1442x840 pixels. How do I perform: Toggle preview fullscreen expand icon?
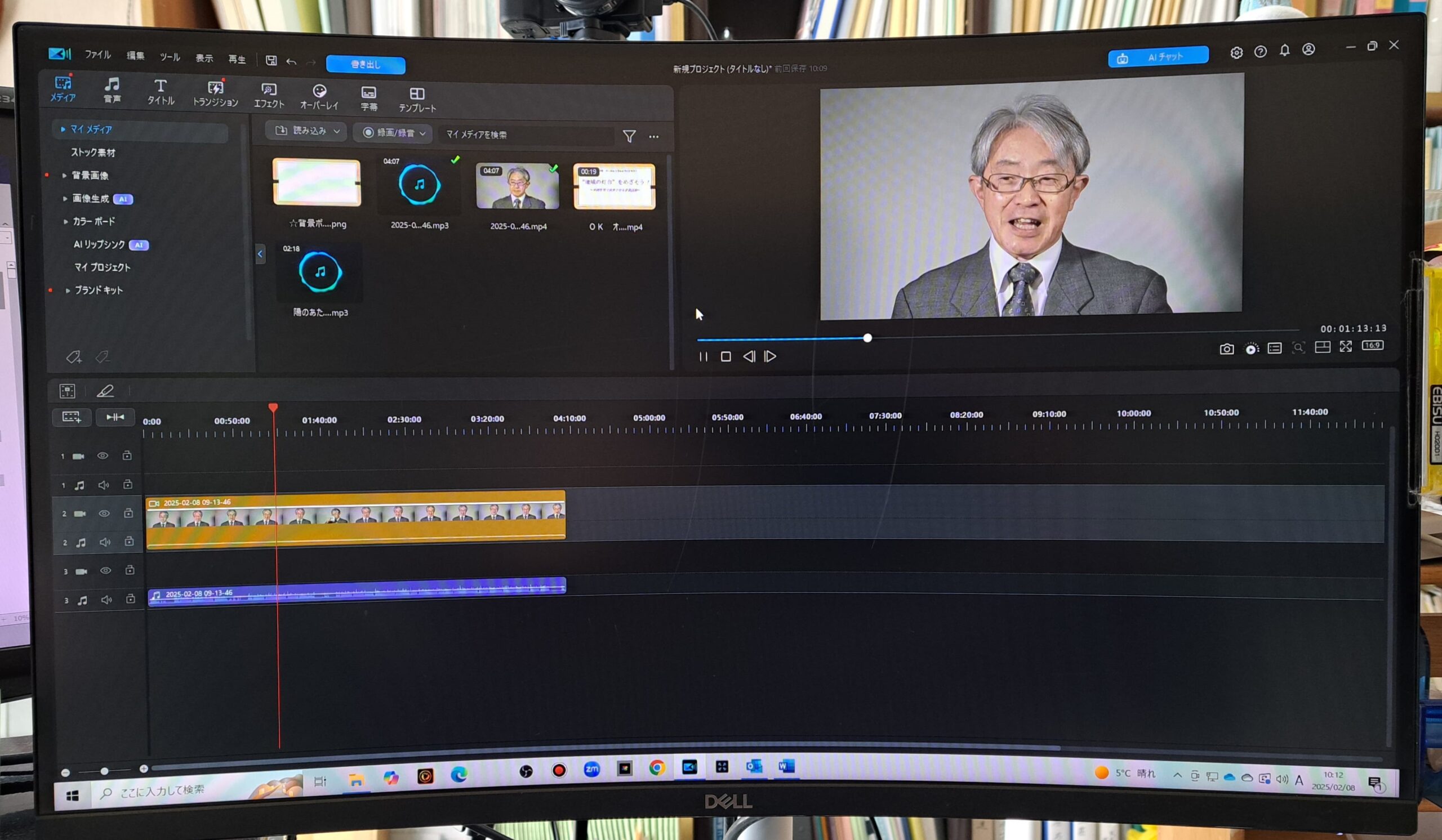tap(1346, 346)
